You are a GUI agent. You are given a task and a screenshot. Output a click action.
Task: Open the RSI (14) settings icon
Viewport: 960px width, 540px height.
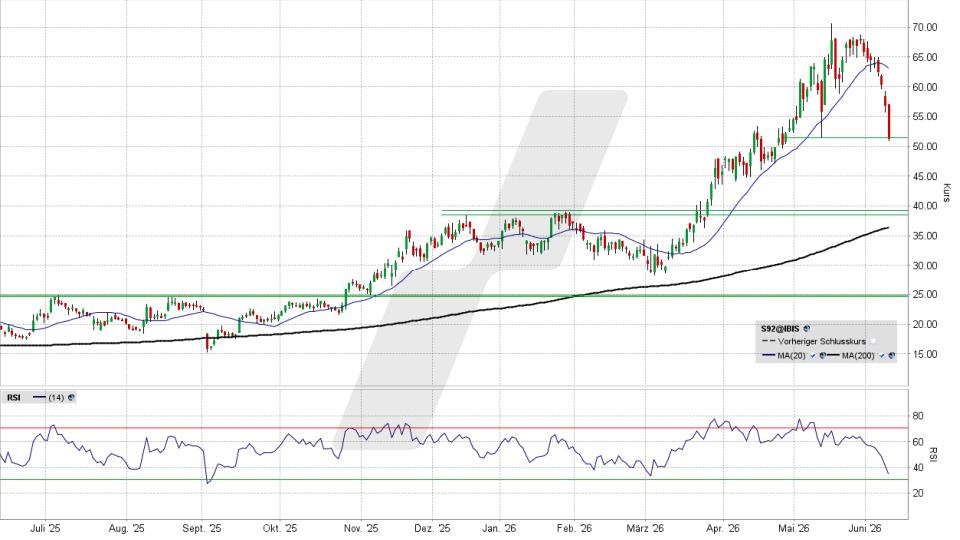pyautogui.click(x=71, y=397)
